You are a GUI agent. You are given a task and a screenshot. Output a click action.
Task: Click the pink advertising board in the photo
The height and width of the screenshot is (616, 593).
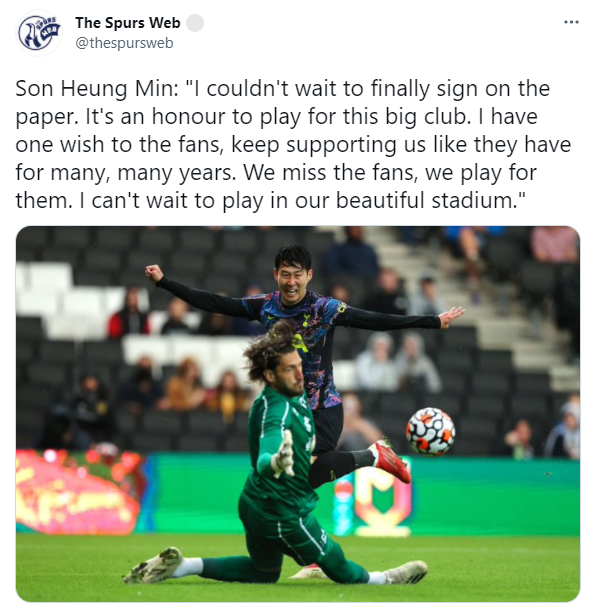79,491
